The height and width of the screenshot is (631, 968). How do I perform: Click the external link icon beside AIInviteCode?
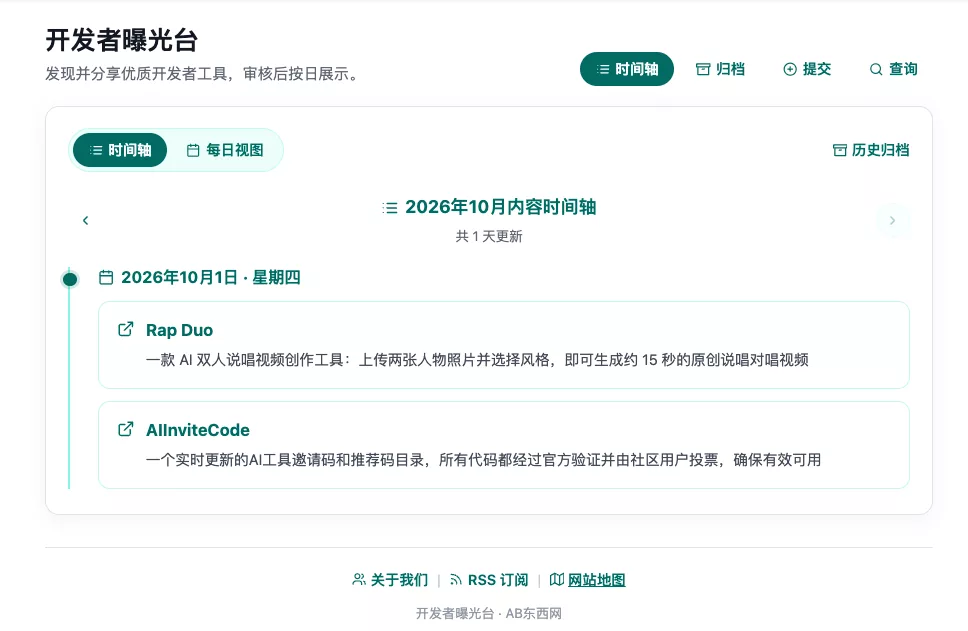(125, 429)
